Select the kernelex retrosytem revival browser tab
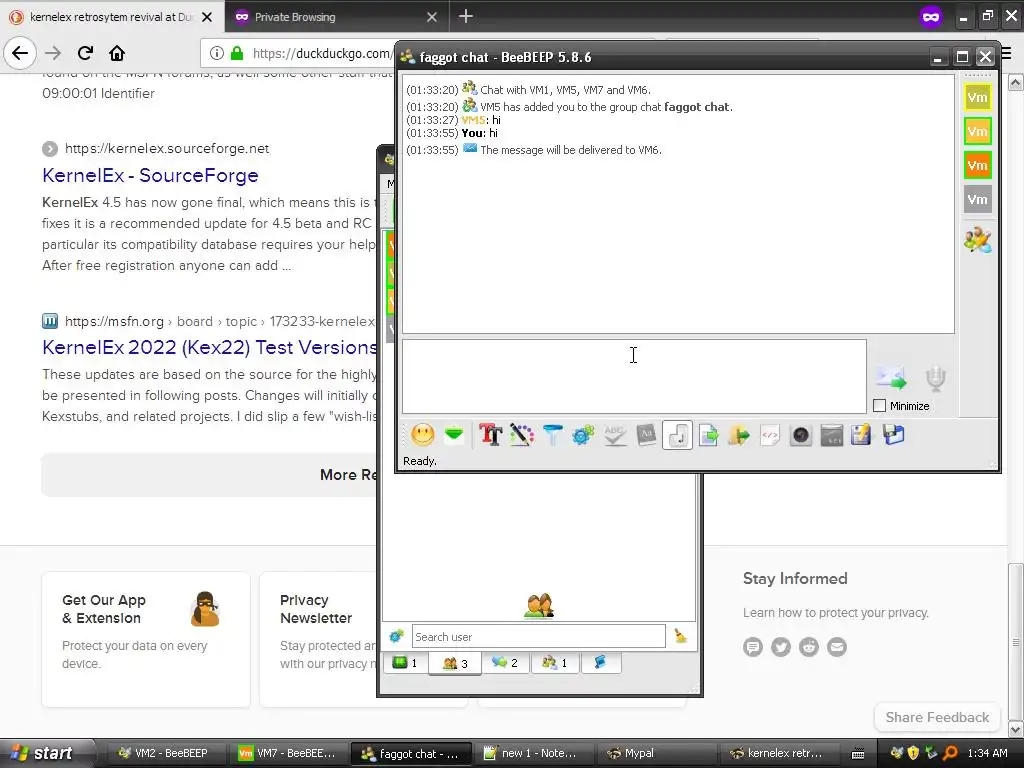1024x768 pixels. click(x=112, y=17)
